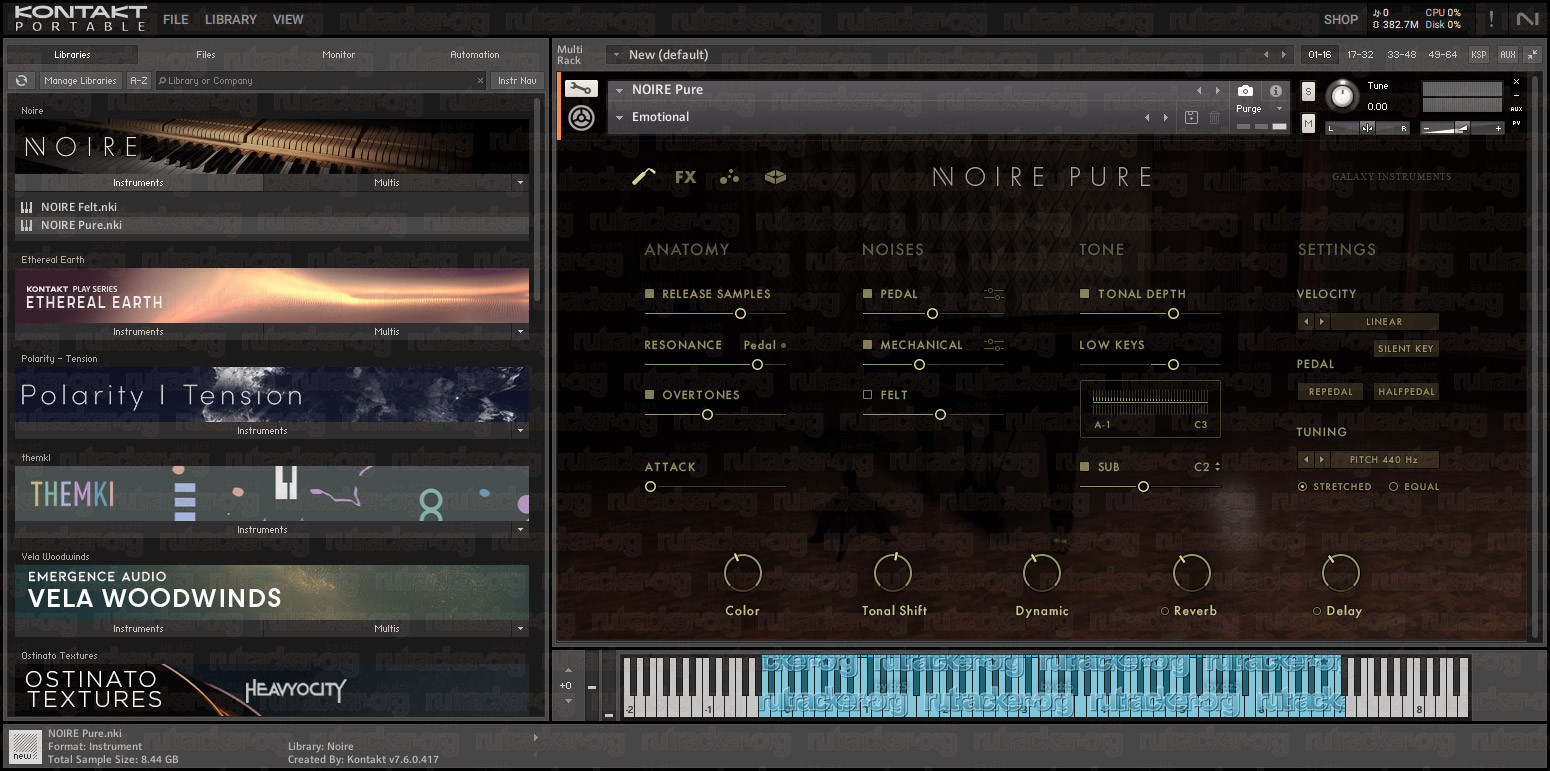This screenshot has height=771, width=1550.
Task: Switch to the Monitor tab
Action: 339,55
